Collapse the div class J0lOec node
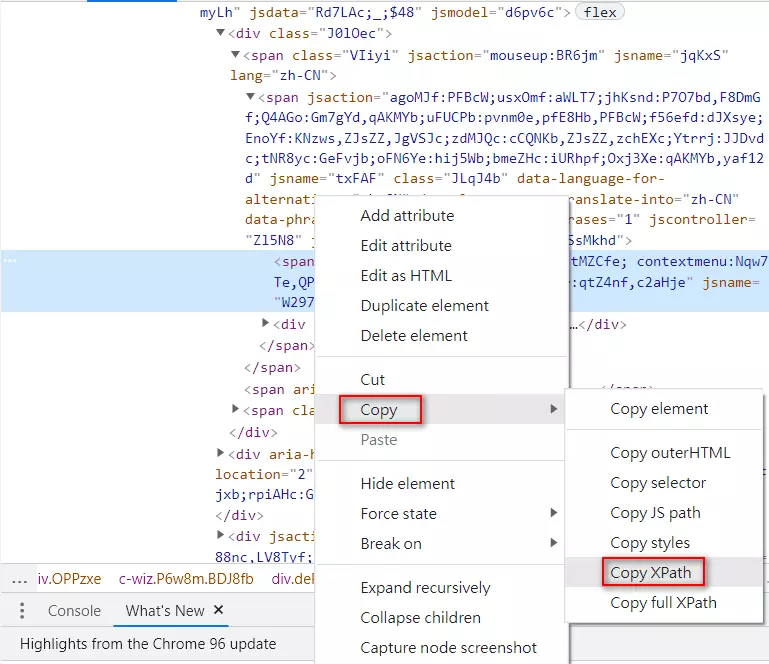 pyautogui.click(x=221, y=33)
